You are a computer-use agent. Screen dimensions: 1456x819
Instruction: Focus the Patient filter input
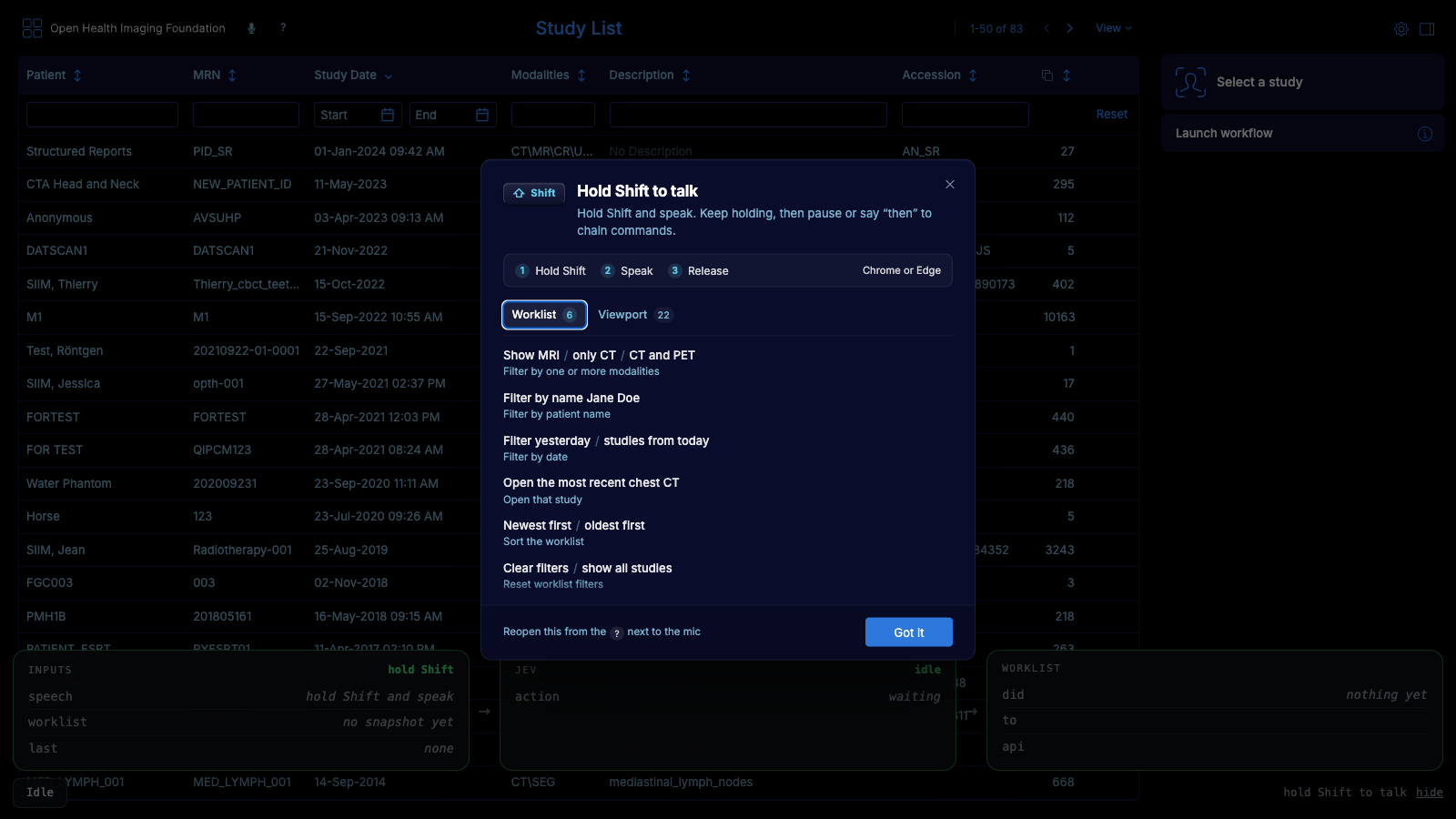point(102,115)
